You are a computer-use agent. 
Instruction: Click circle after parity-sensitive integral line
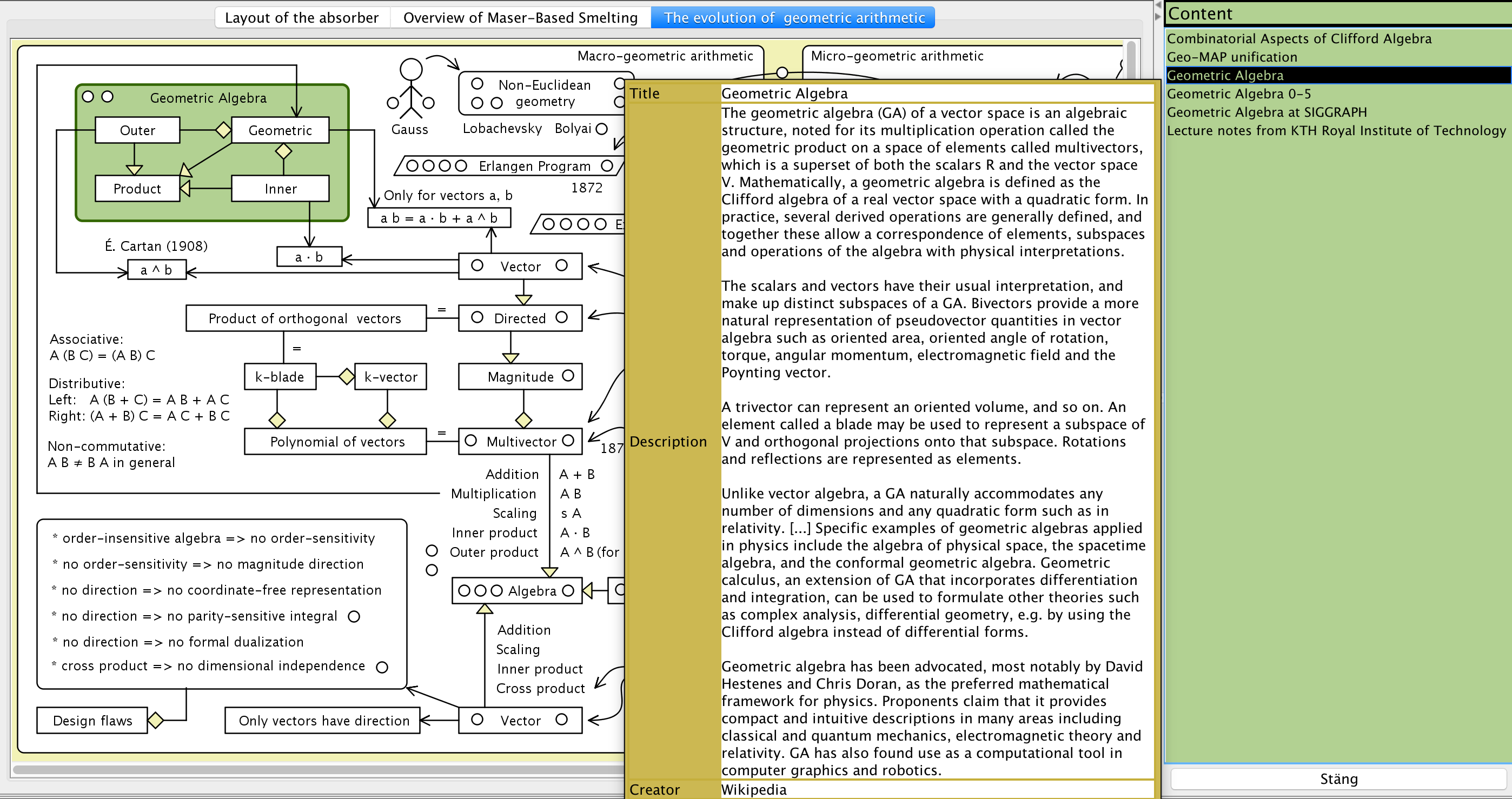pos(354,616)
